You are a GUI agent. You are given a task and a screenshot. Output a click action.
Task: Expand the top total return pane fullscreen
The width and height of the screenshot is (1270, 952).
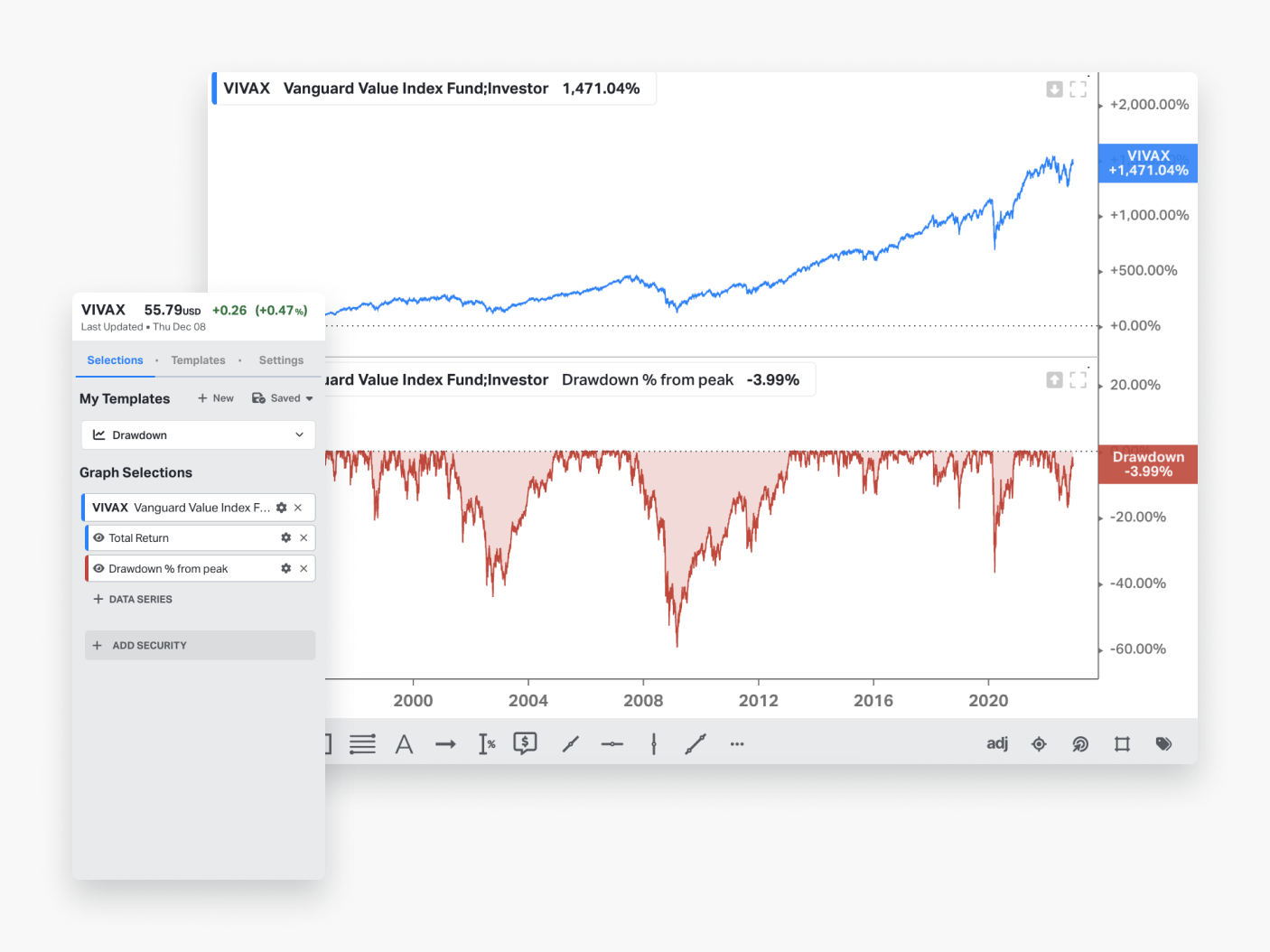point(1078,89)
